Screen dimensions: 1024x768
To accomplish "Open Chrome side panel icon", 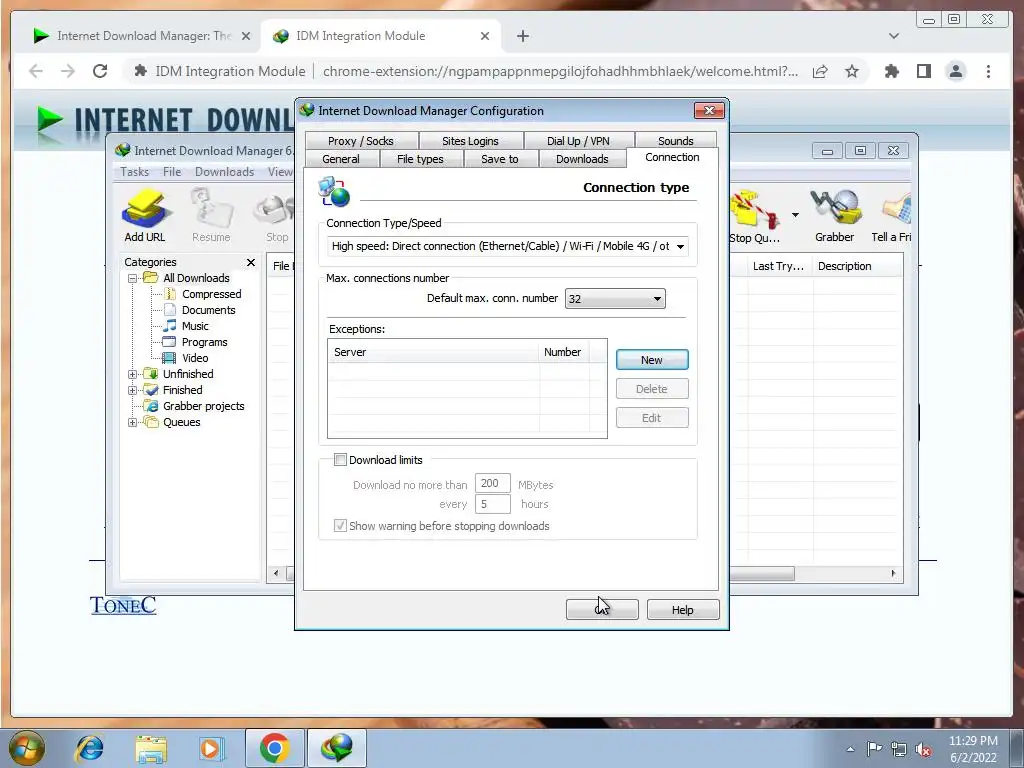I will pos(923,71).
